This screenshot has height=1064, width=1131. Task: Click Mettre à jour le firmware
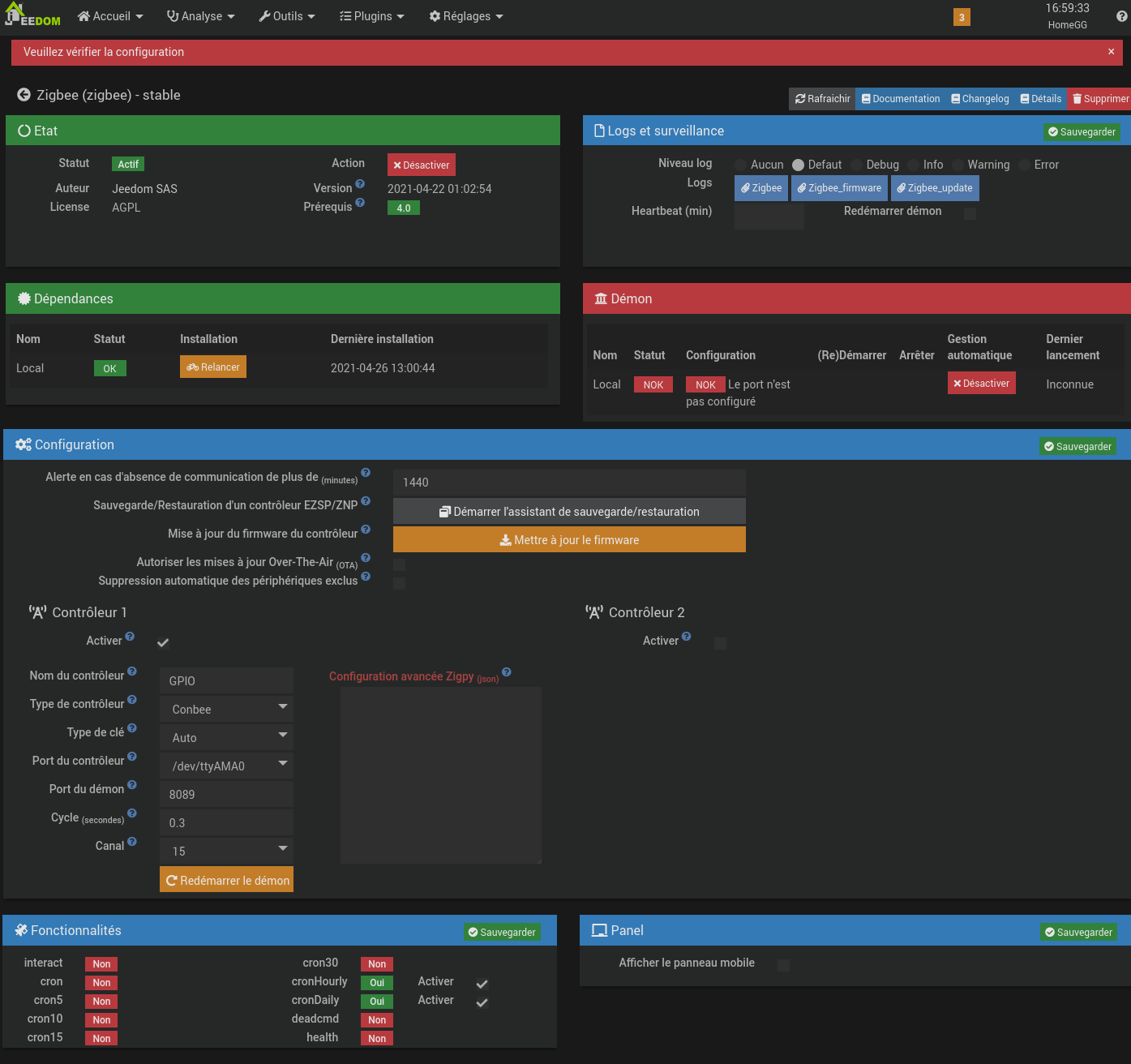pos(569,539)
